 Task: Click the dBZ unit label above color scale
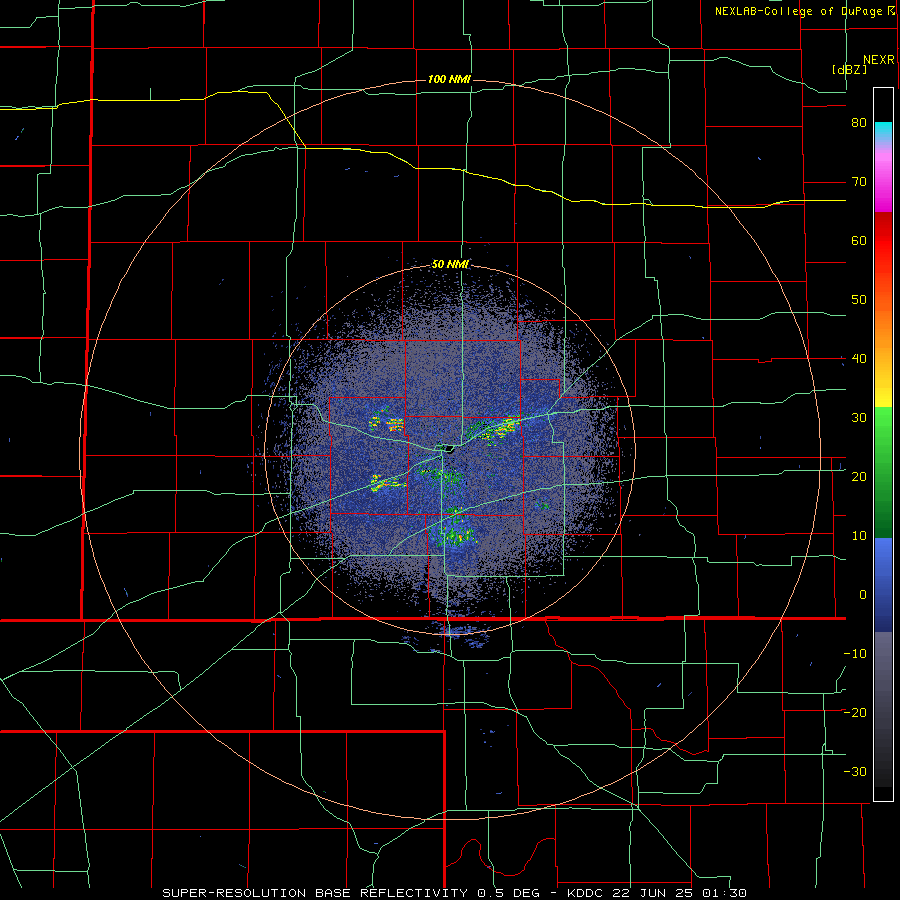849,69
